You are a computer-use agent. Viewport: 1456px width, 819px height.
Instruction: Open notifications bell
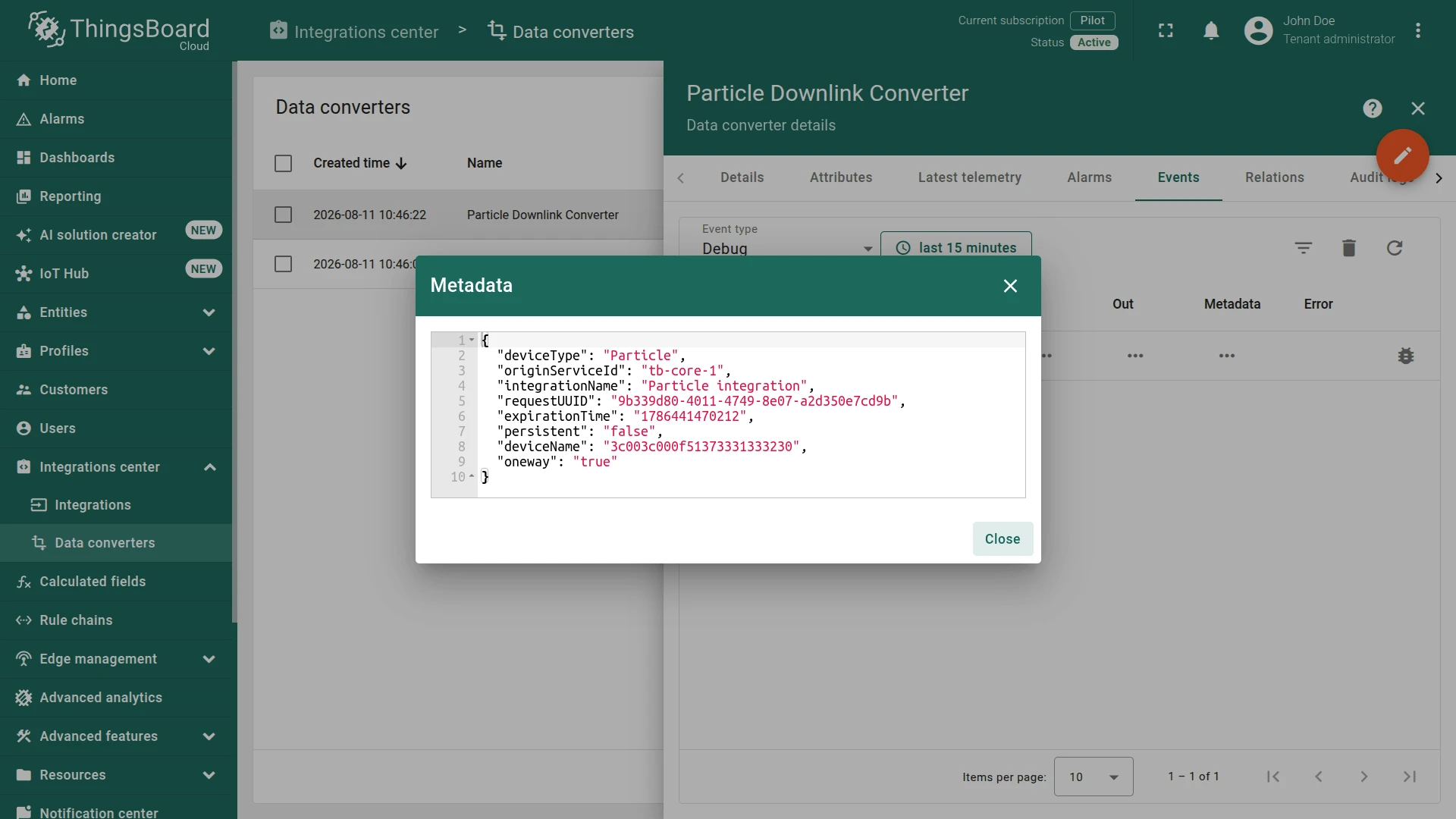[x=1211, y=30]
